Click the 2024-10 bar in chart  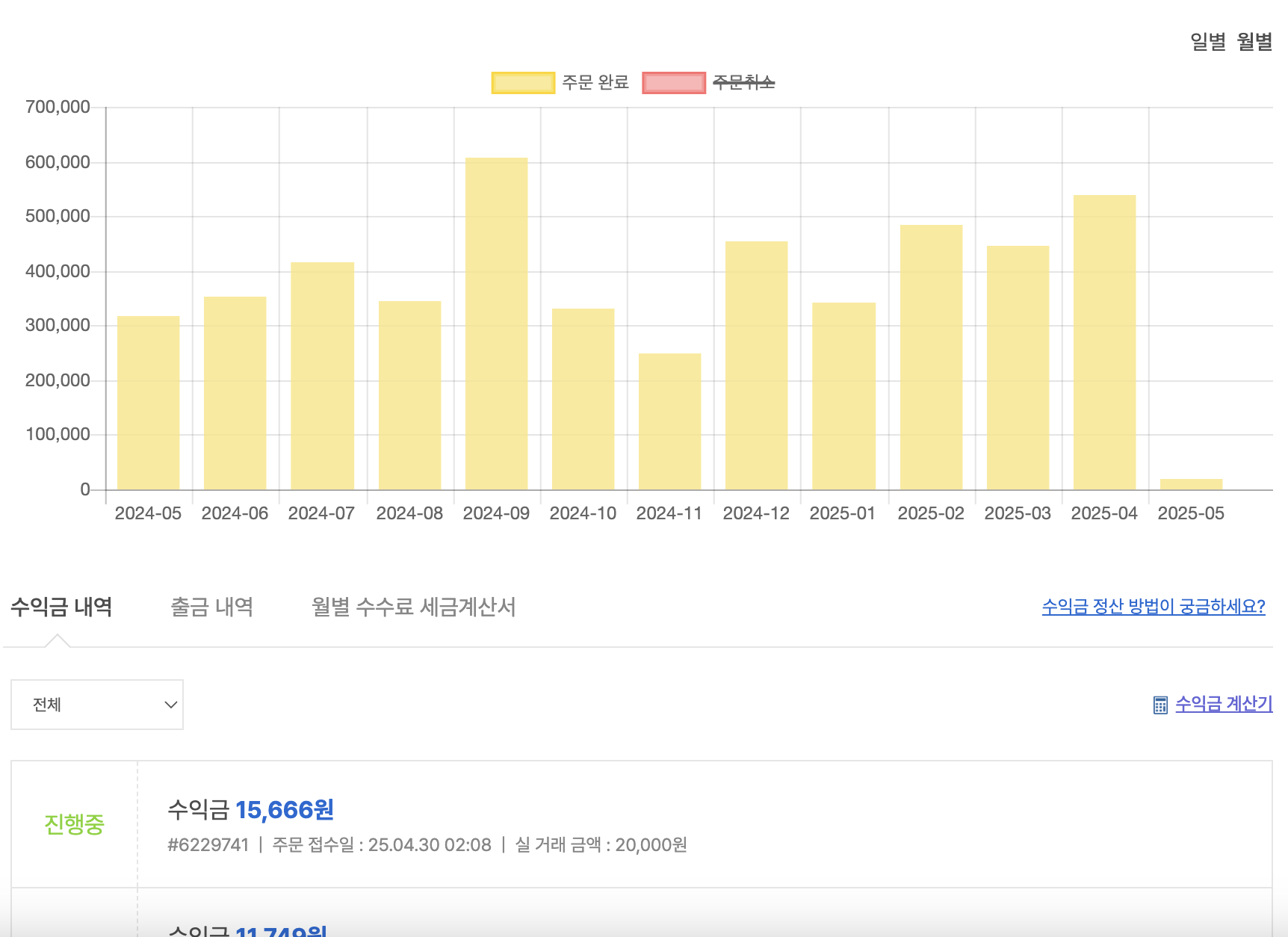click(x=583, y=399)
